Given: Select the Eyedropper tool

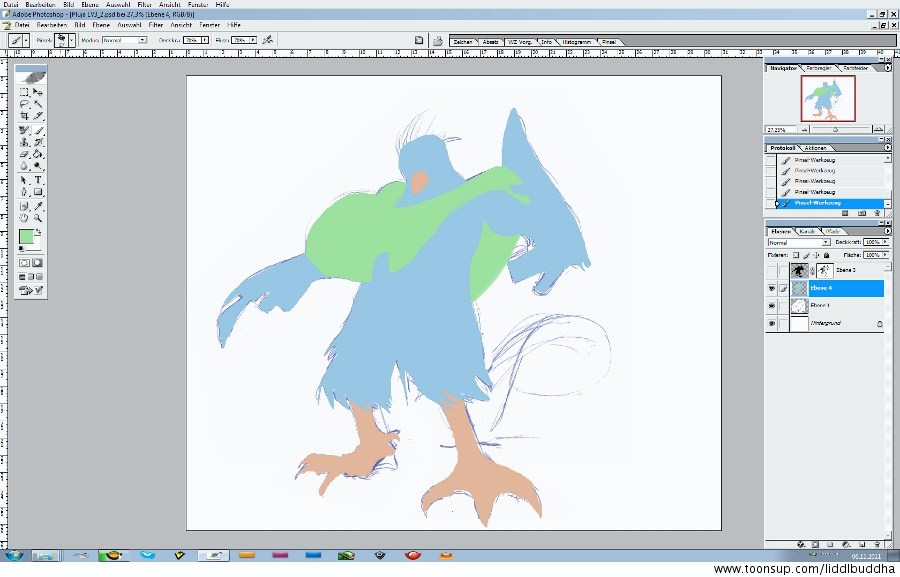Looking at the screenshot, I should (x=38, y=206).
